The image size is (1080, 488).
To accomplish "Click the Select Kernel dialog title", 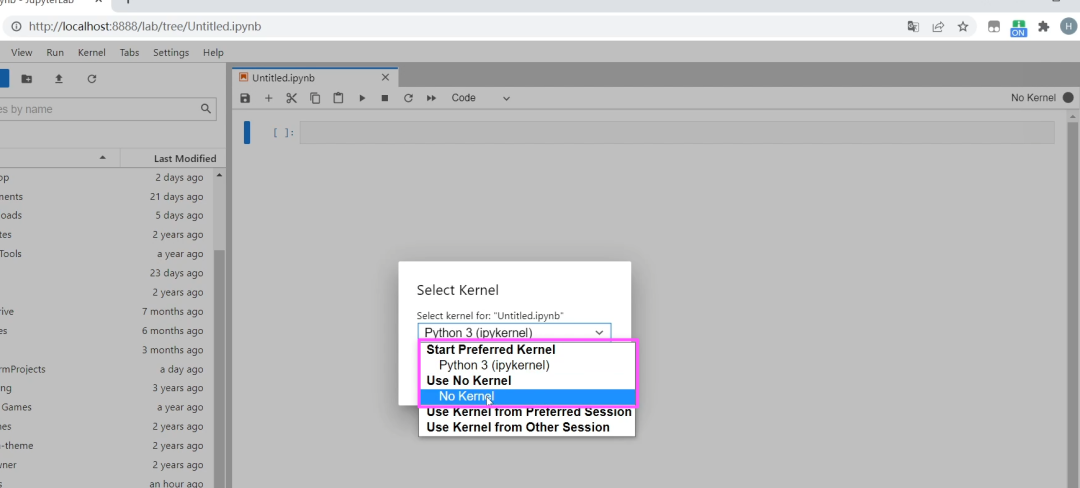I will 457,290.
